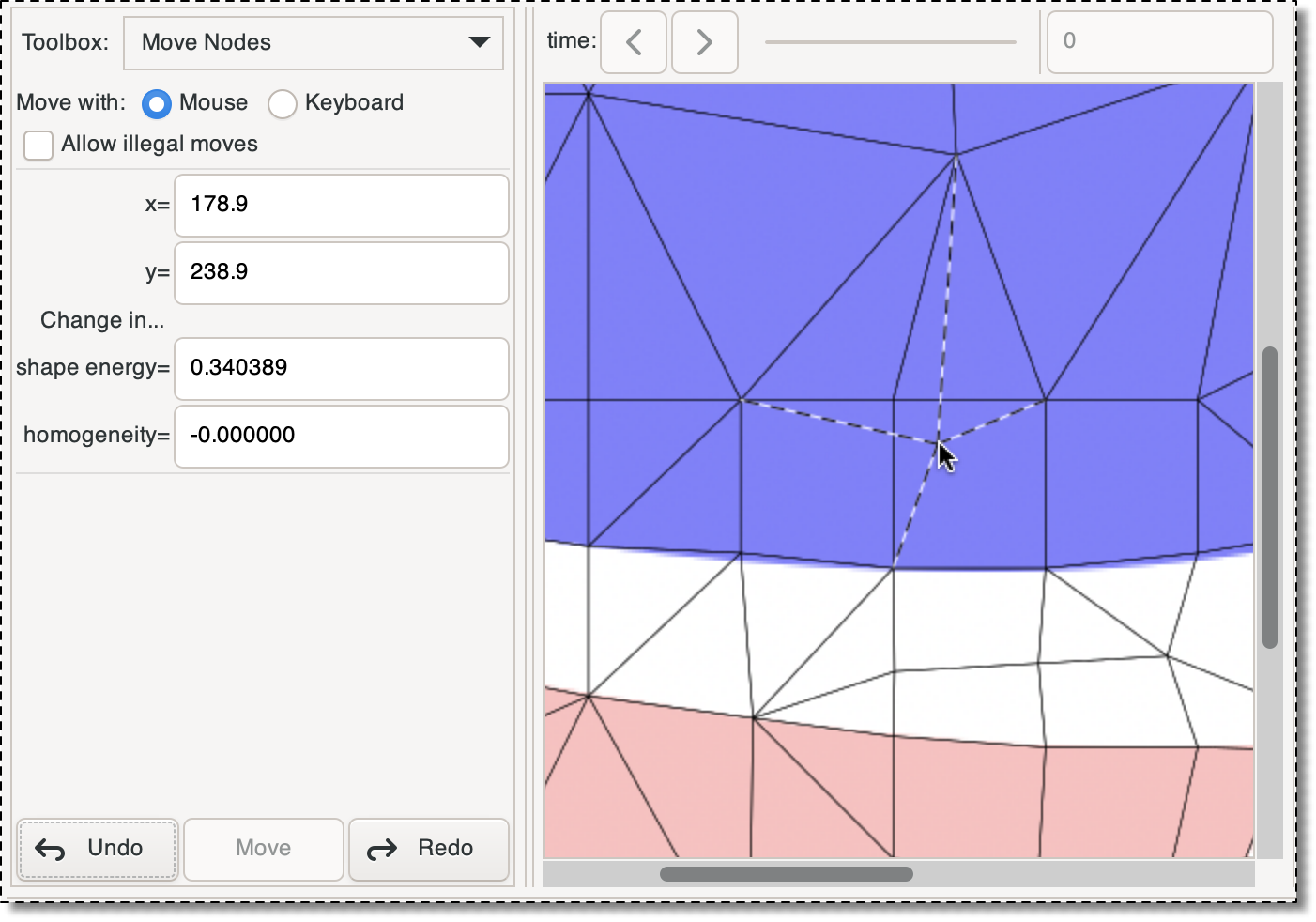Click the vertical canvas scrollbar thumb

[x=1269, y=498]
